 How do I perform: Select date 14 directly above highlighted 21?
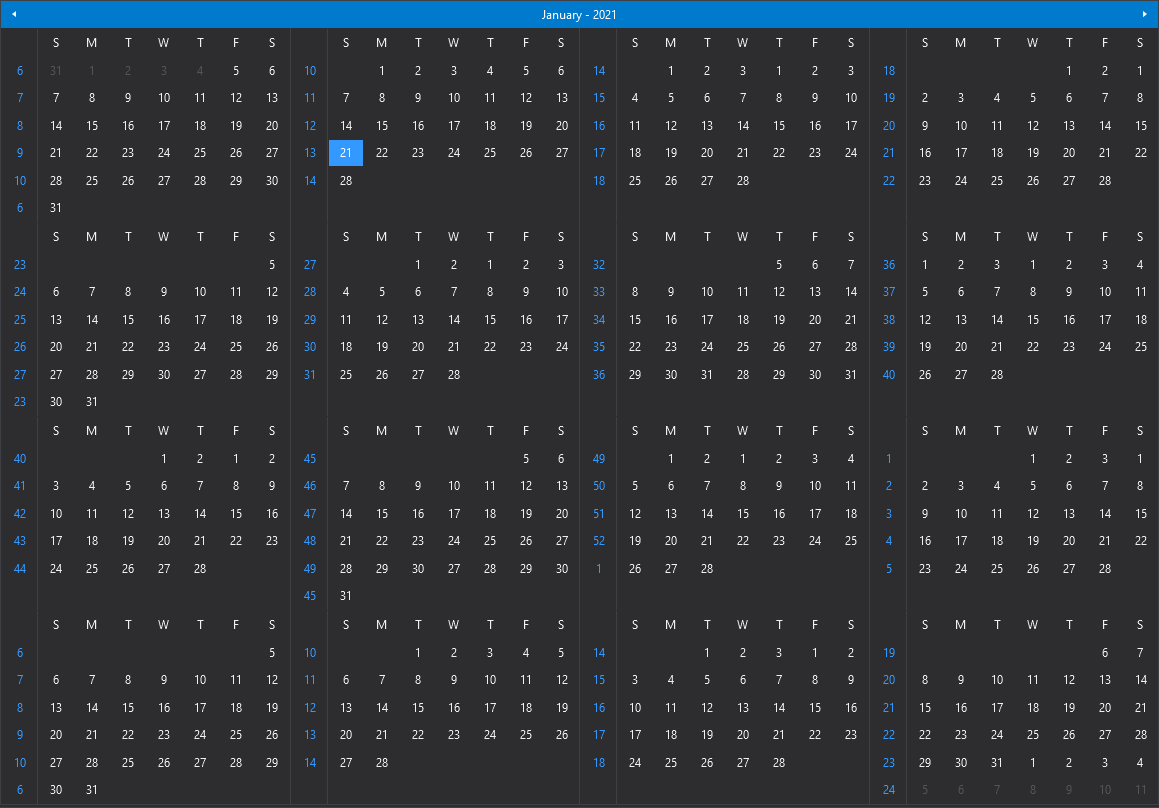point(346,126)
